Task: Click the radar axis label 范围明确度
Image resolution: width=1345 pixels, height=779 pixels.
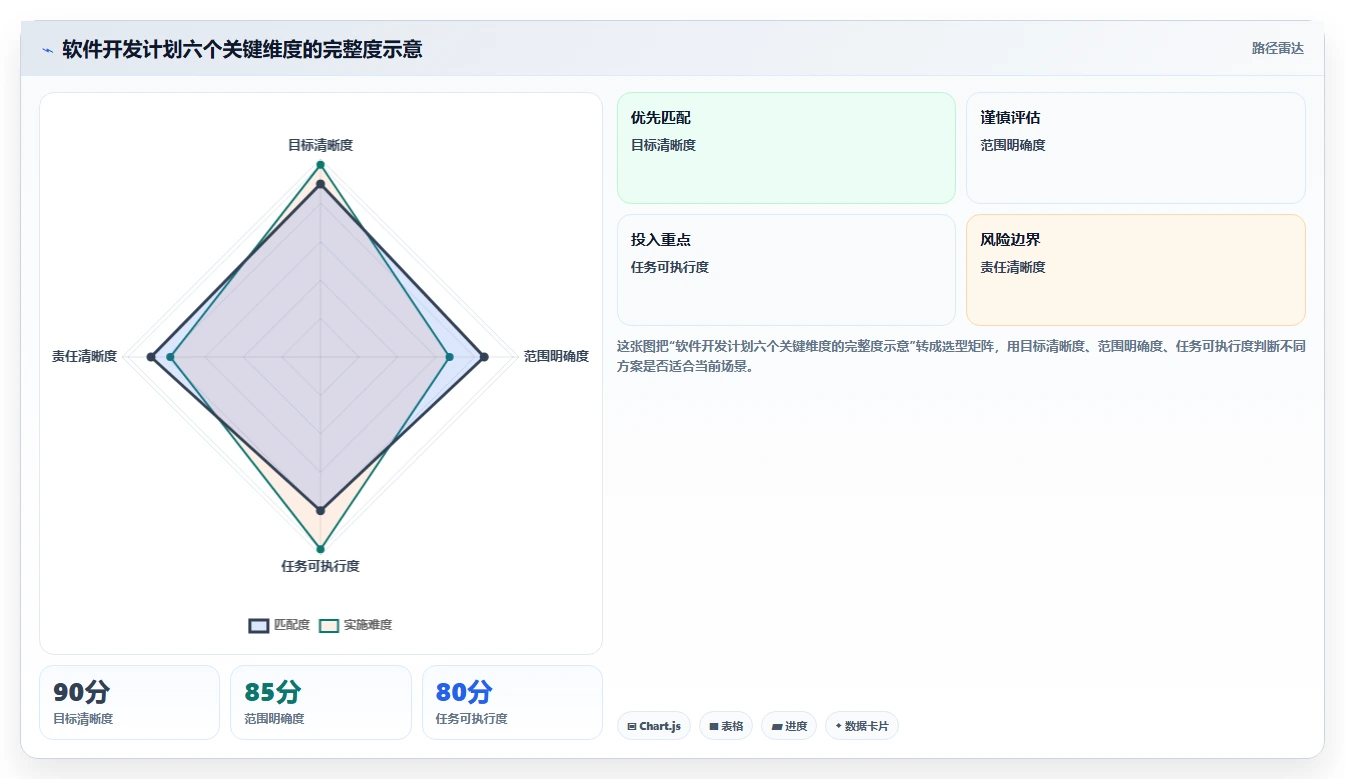Action: pos(556,356)
